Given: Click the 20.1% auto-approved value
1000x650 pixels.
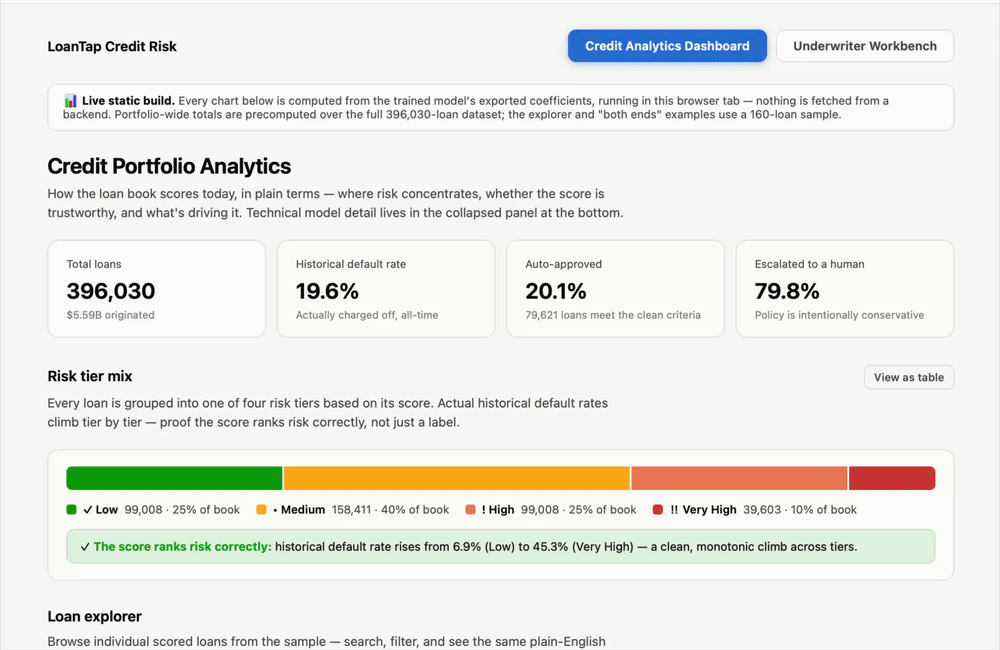Looking at the screenshot, I should (x=555, y=291).
